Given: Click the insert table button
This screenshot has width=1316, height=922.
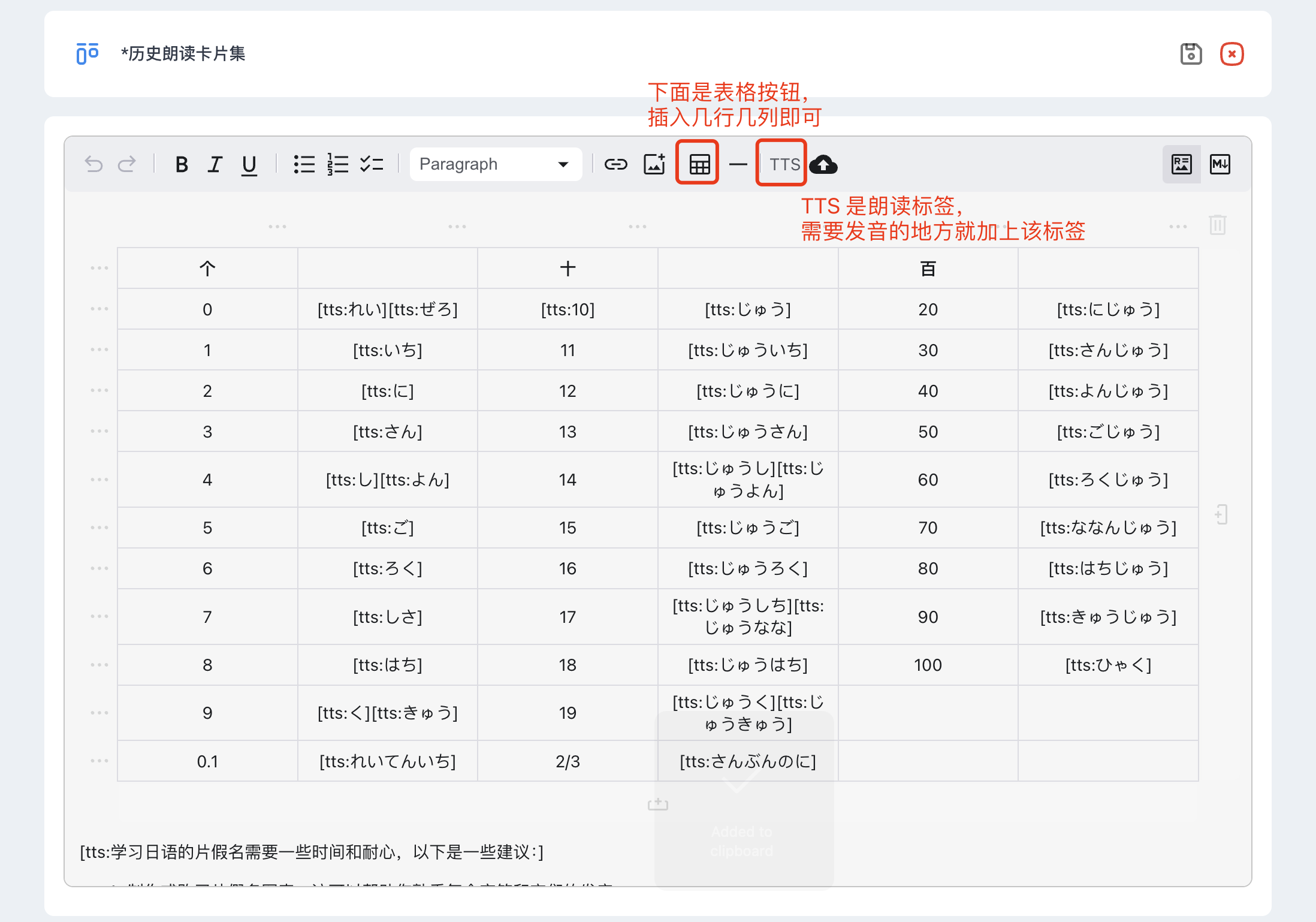Looking at the screenshot, I should [x=699, y=164].
